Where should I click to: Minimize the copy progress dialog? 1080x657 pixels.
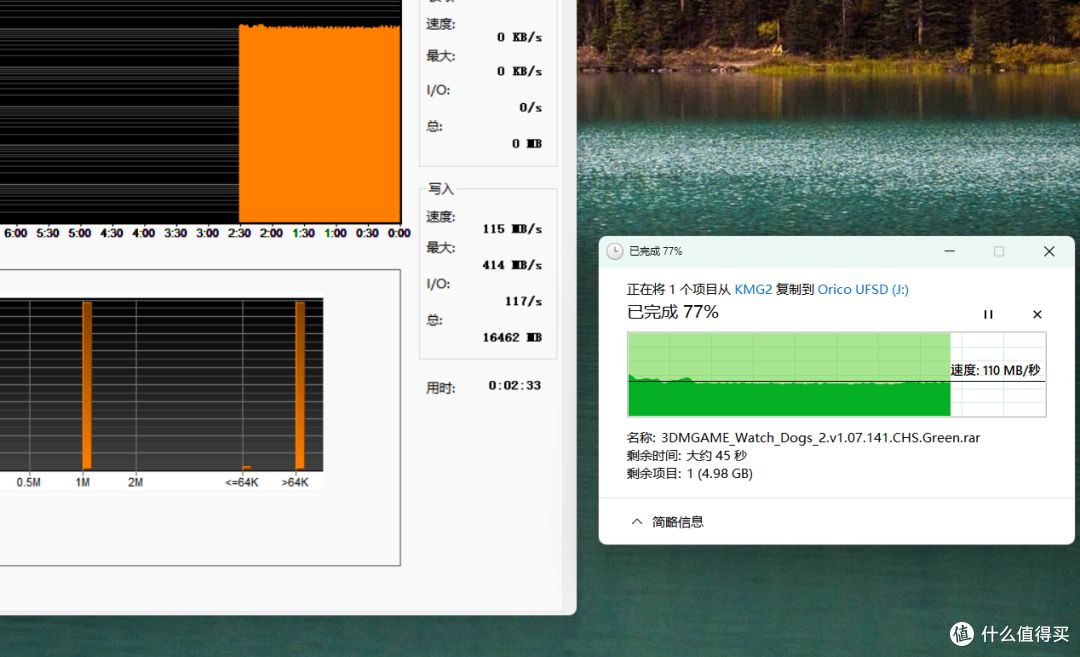point(949,251)
